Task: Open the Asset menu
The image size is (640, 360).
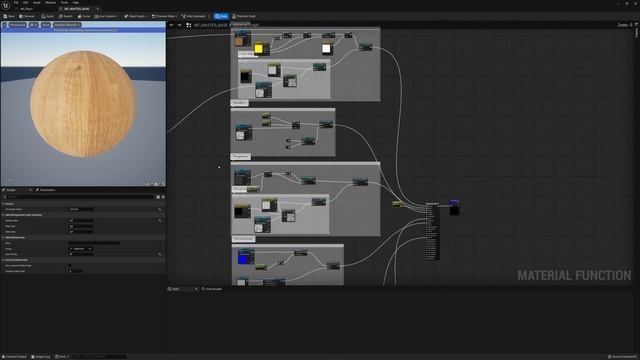Action: click(37, 2)
